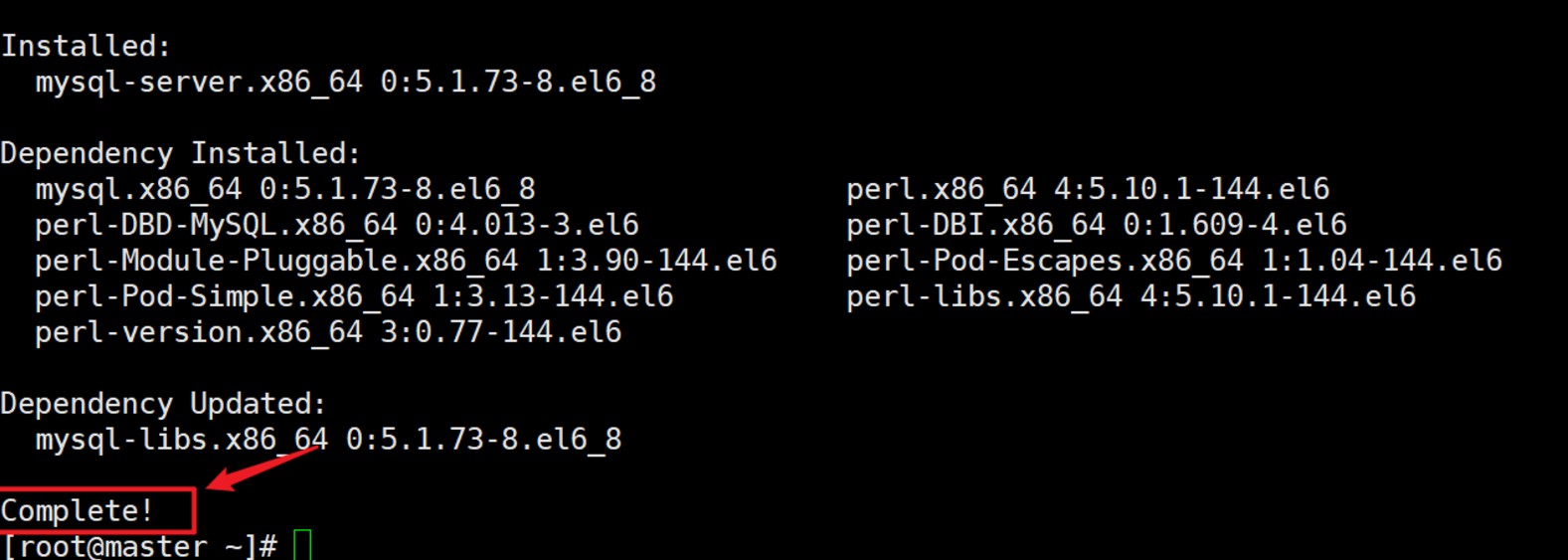1568x560 pixels.
Task: Click the perl.x86_64 package entry
Action: (941, 189)
